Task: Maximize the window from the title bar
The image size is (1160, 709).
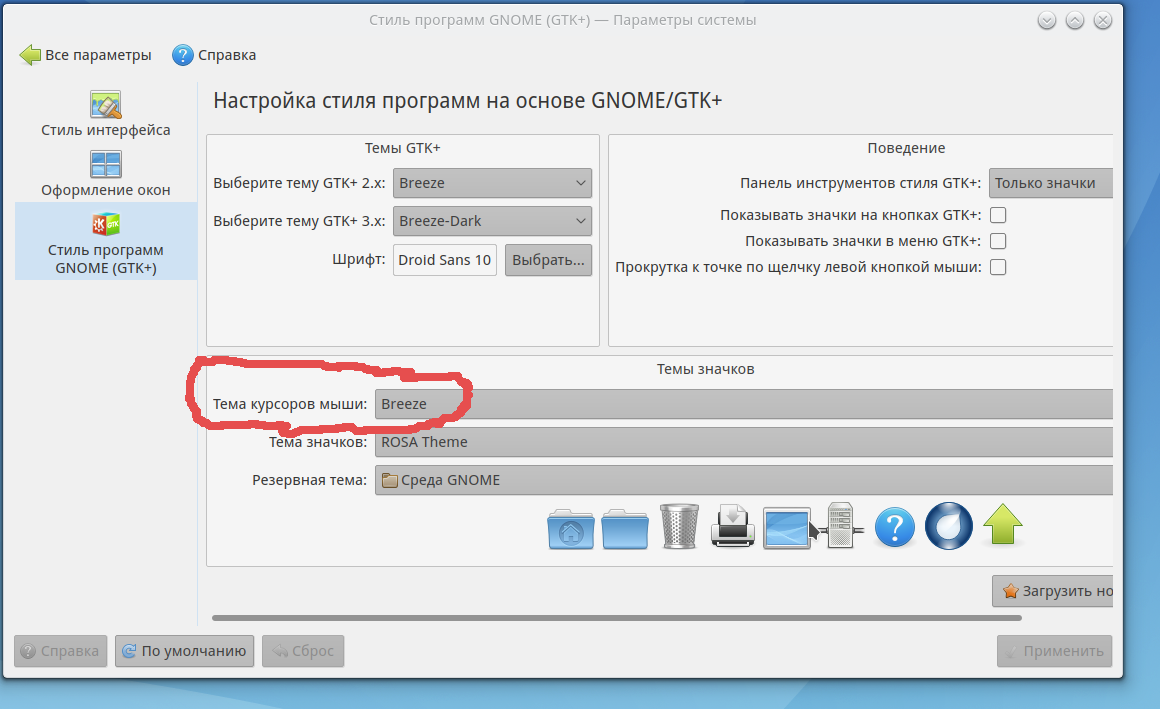Action: coord(1075,21)
